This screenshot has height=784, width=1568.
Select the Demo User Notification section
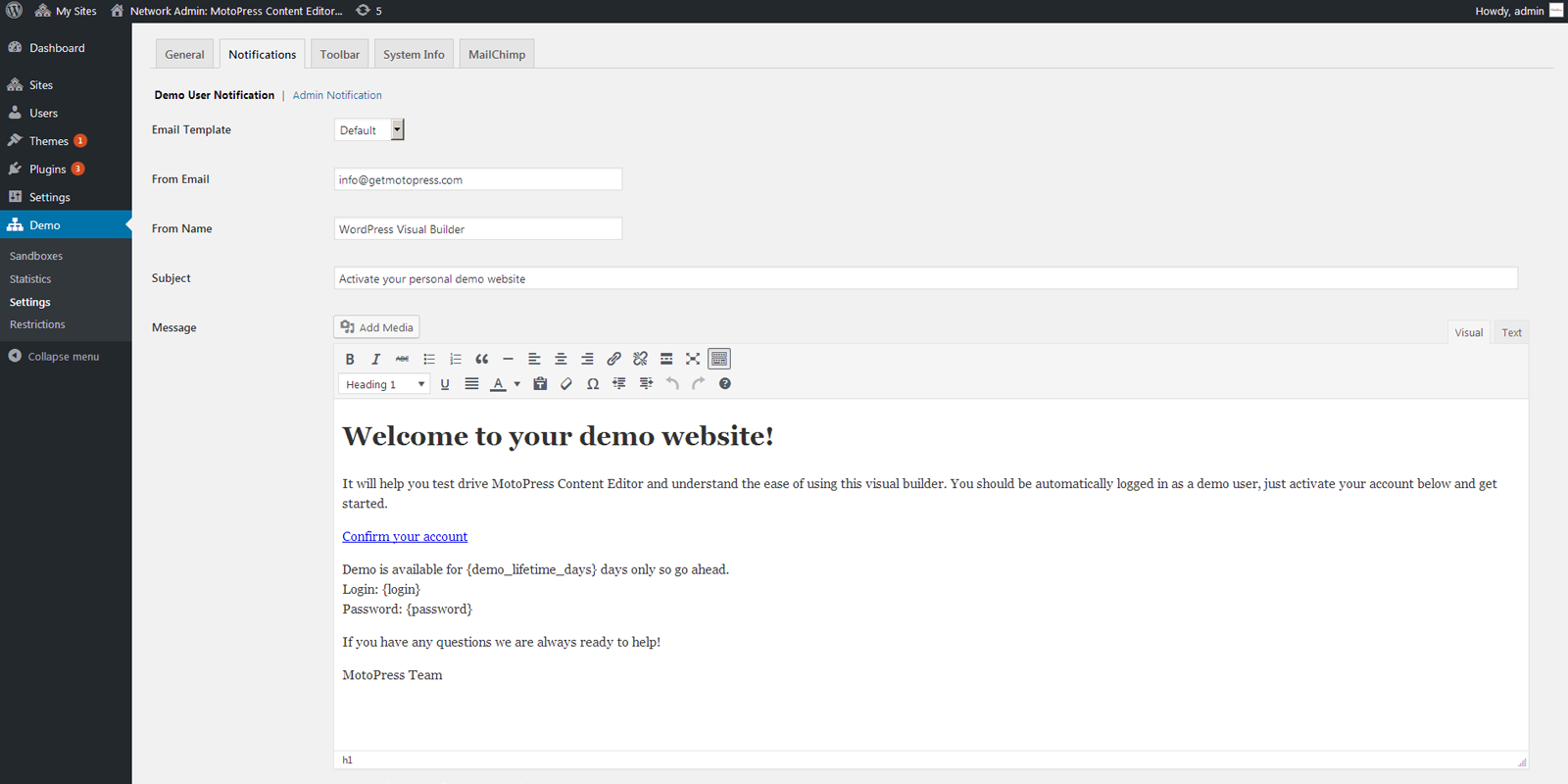[215, 95]
